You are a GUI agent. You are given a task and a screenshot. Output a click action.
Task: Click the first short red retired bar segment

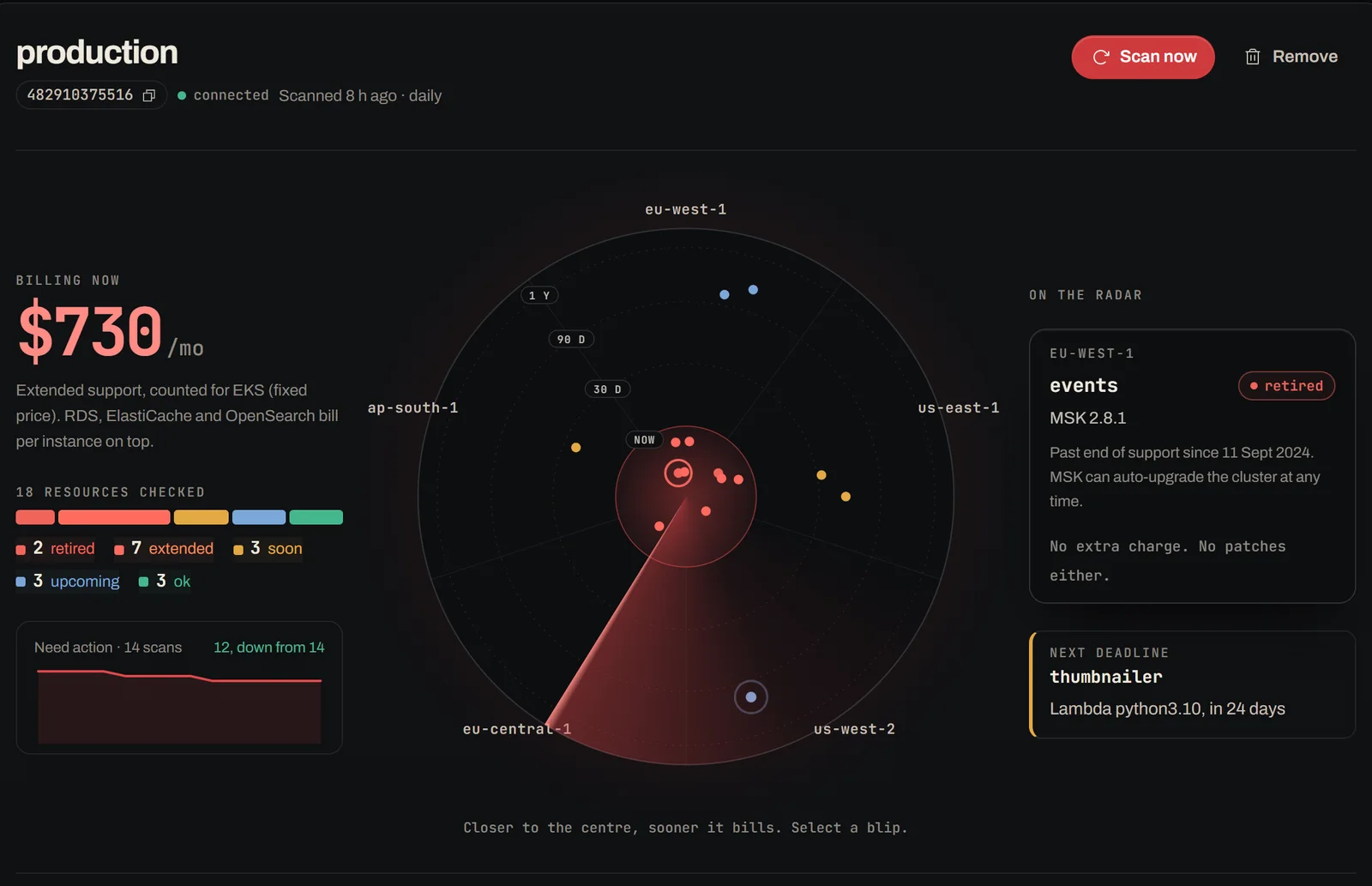pos(35,517)
